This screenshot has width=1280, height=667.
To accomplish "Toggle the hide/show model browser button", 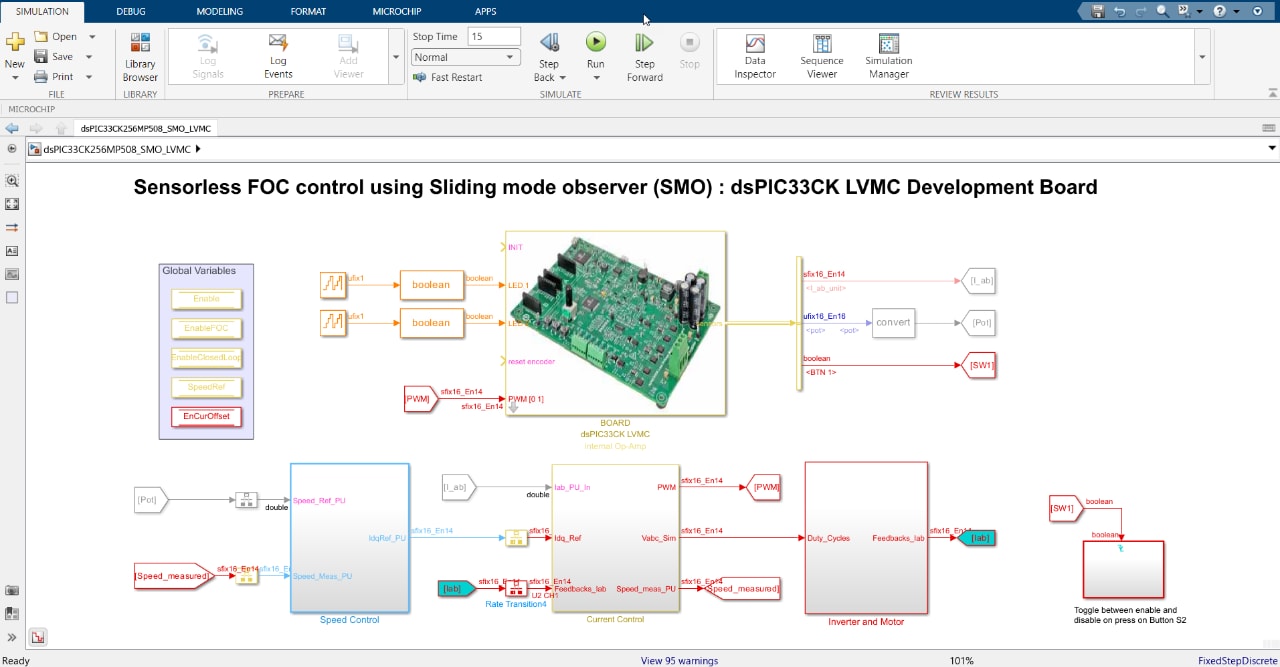I will [12, 637].
